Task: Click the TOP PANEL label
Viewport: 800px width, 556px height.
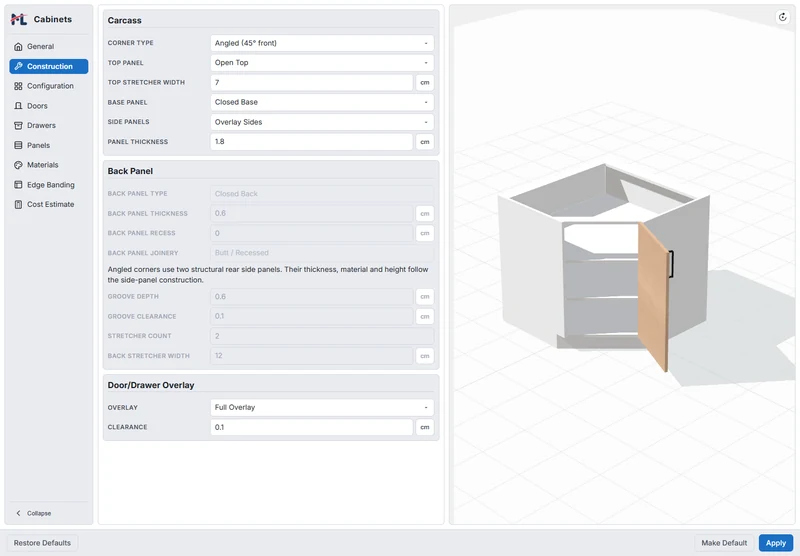Action: (x=126, y=63)
